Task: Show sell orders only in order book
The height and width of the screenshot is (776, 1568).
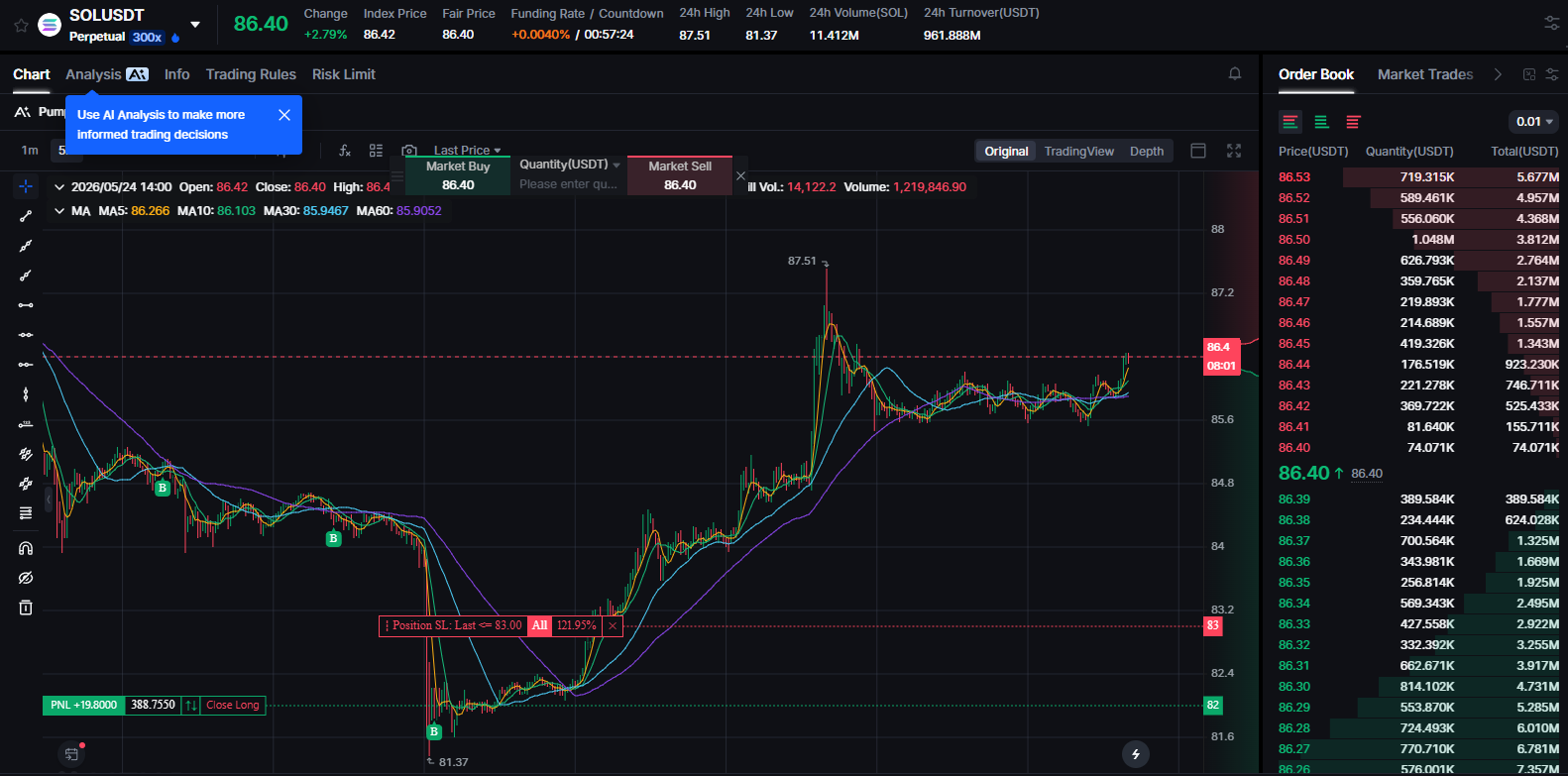Action: click(x=1353, y=122)
